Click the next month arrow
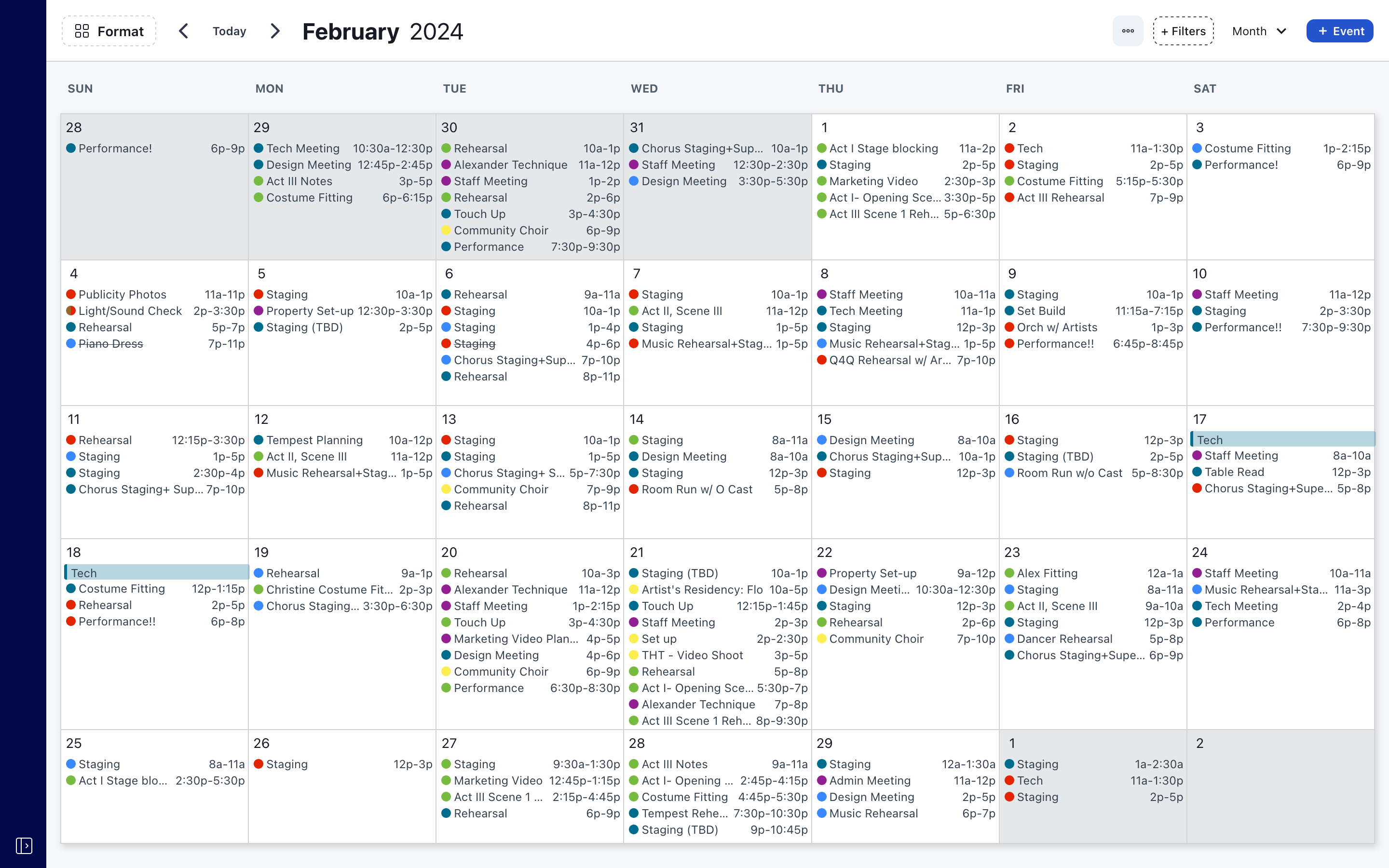Screen dimensions: 1389x868 tap(275, 31)
